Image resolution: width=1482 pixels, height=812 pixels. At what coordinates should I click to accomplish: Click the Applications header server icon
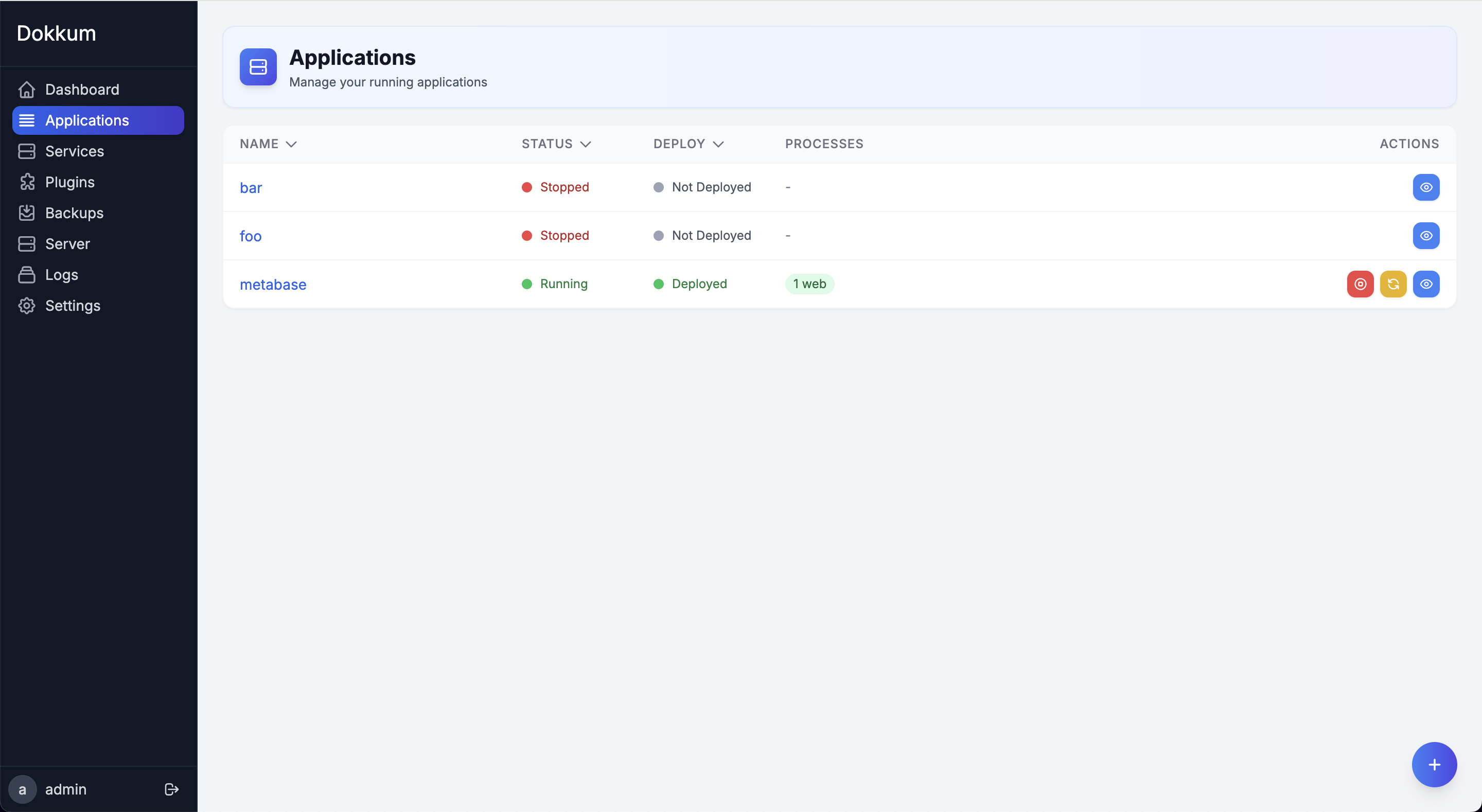tap(258, 67)
